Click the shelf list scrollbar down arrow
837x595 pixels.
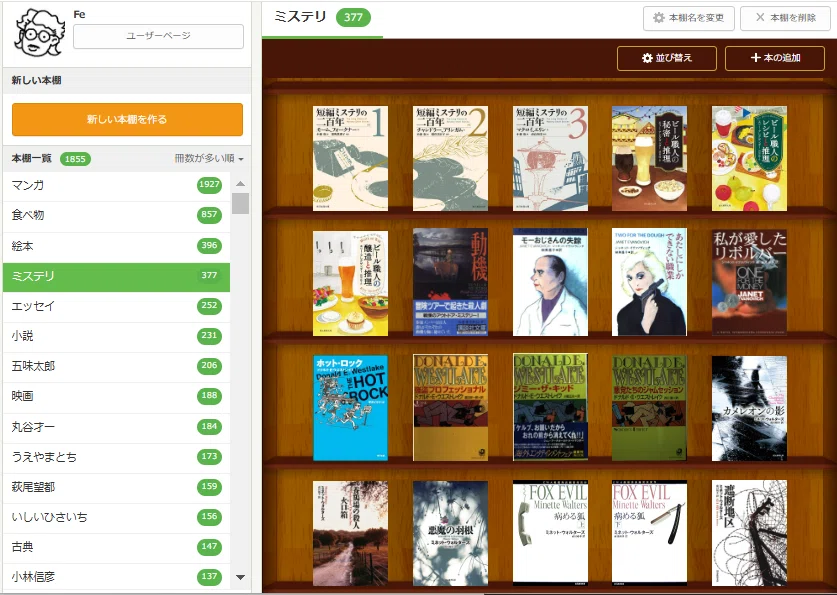pyautogui.click(x=241, y=577)
